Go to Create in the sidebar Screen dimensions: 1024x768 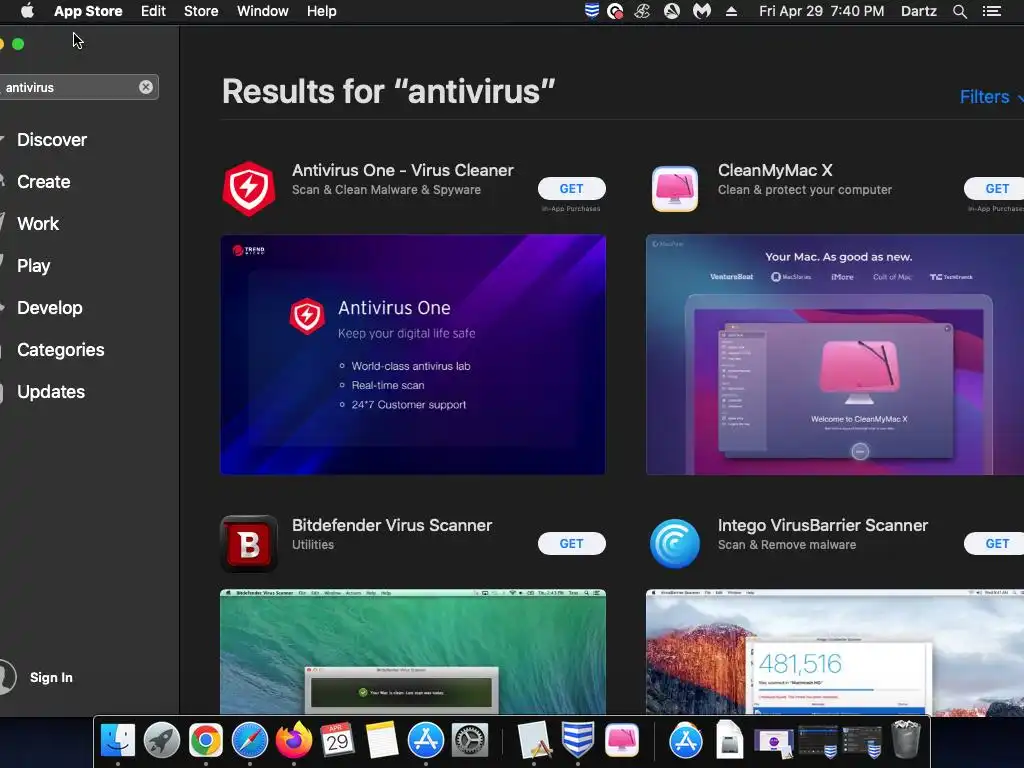pyautogui.click(x=43, y=182)
